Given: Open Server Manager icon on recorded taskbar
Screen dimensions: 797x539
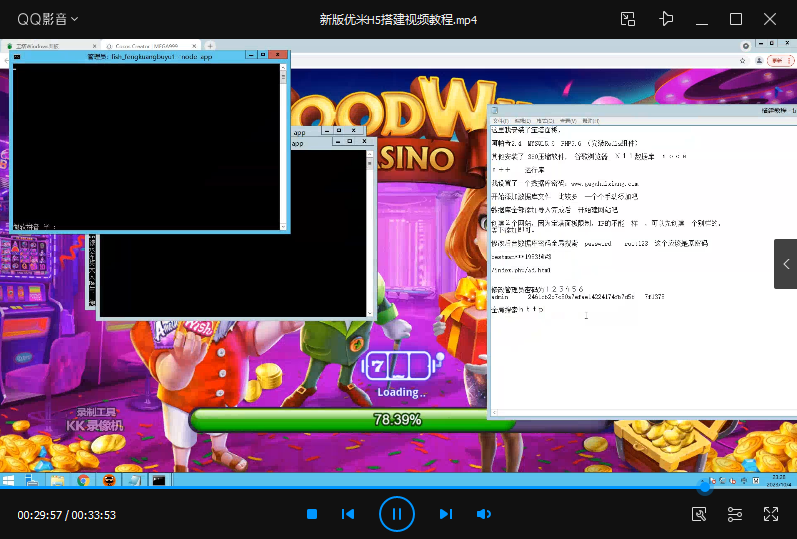Looking at the screenshot, I should tap(32, 480).
